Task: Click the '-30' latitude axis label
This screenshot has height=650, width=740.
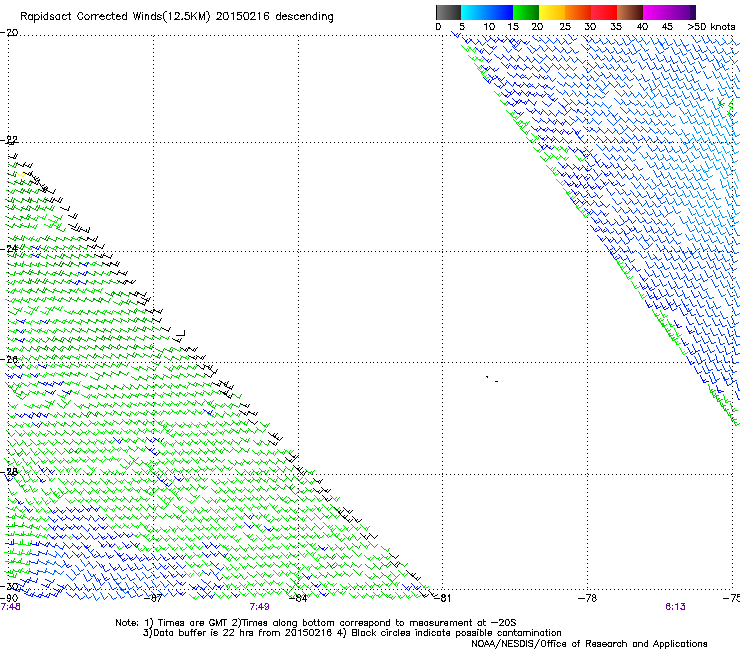Action: 9,586
